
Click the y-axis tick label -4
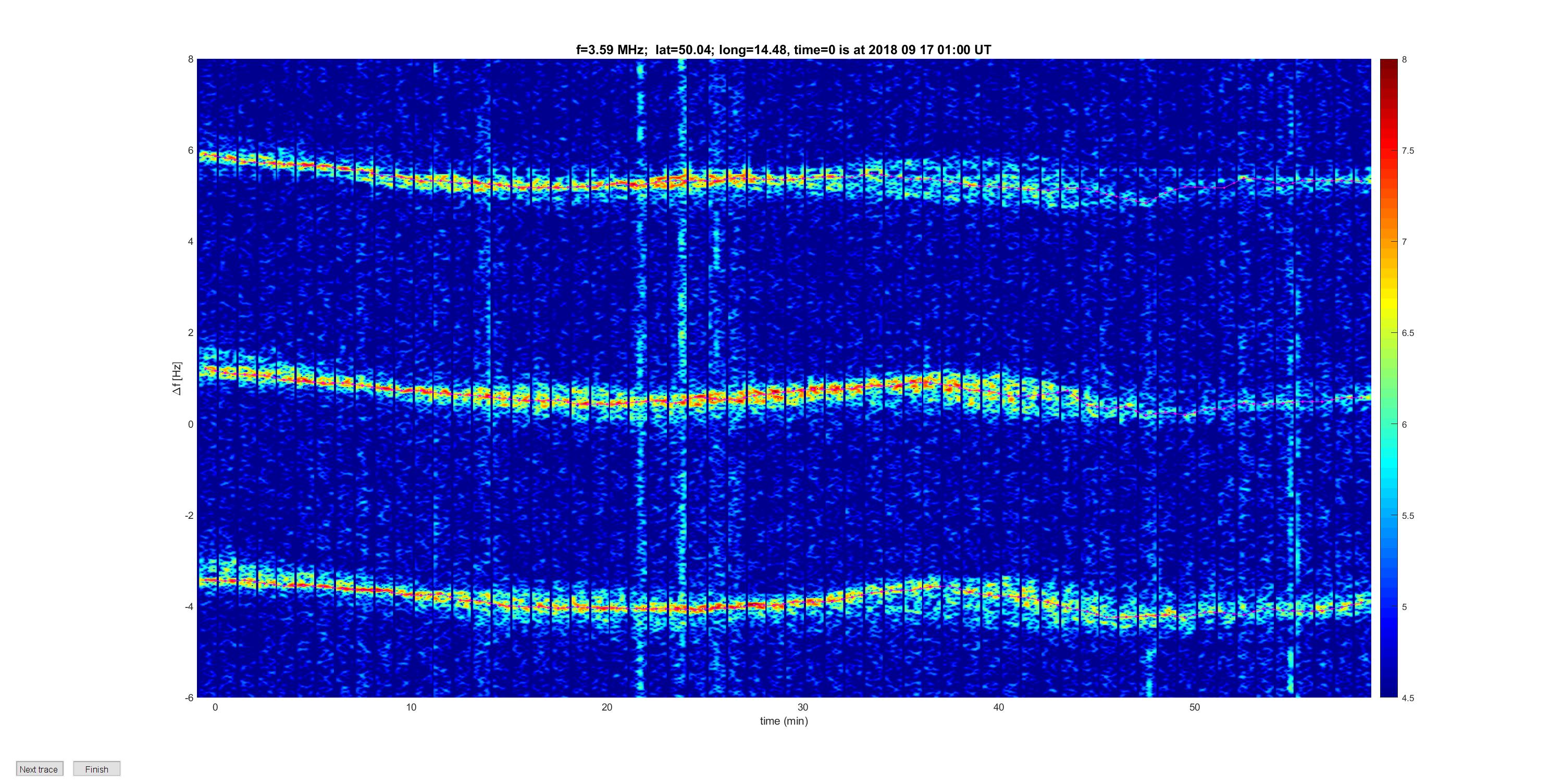[x=189, y=606]
